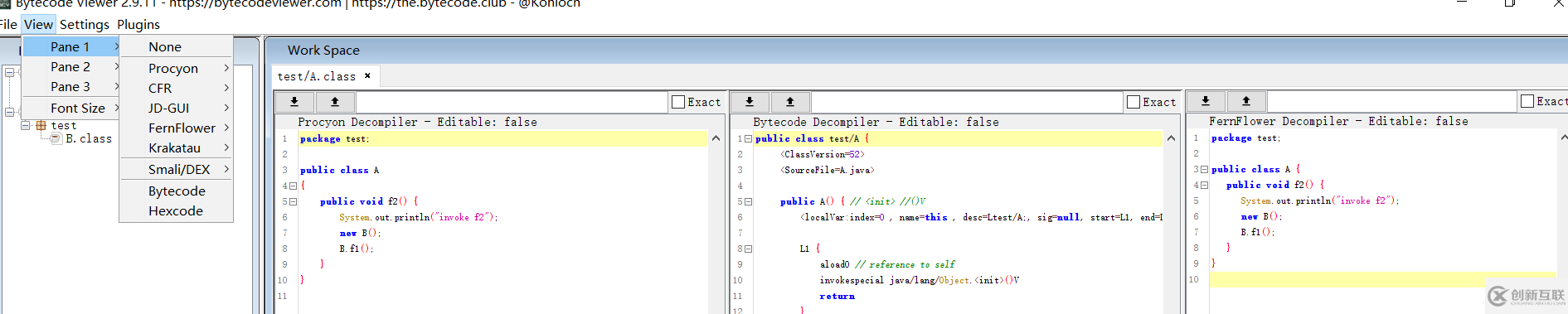This screenshot has width=1568, height=314.
Task: Click search next arrow in Procyon pane
Action: click(x=294, y=102)
